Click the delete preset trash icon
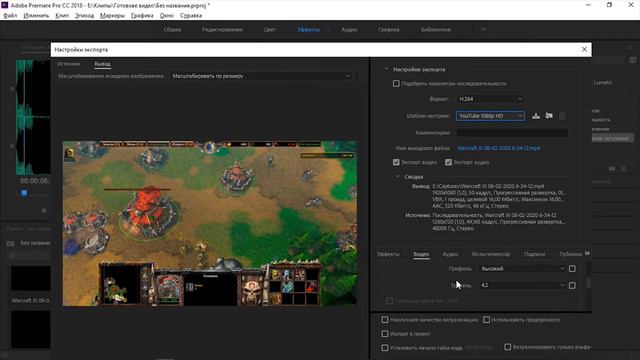The width and height of the screenshot is (640, 360). click(562, 116)
